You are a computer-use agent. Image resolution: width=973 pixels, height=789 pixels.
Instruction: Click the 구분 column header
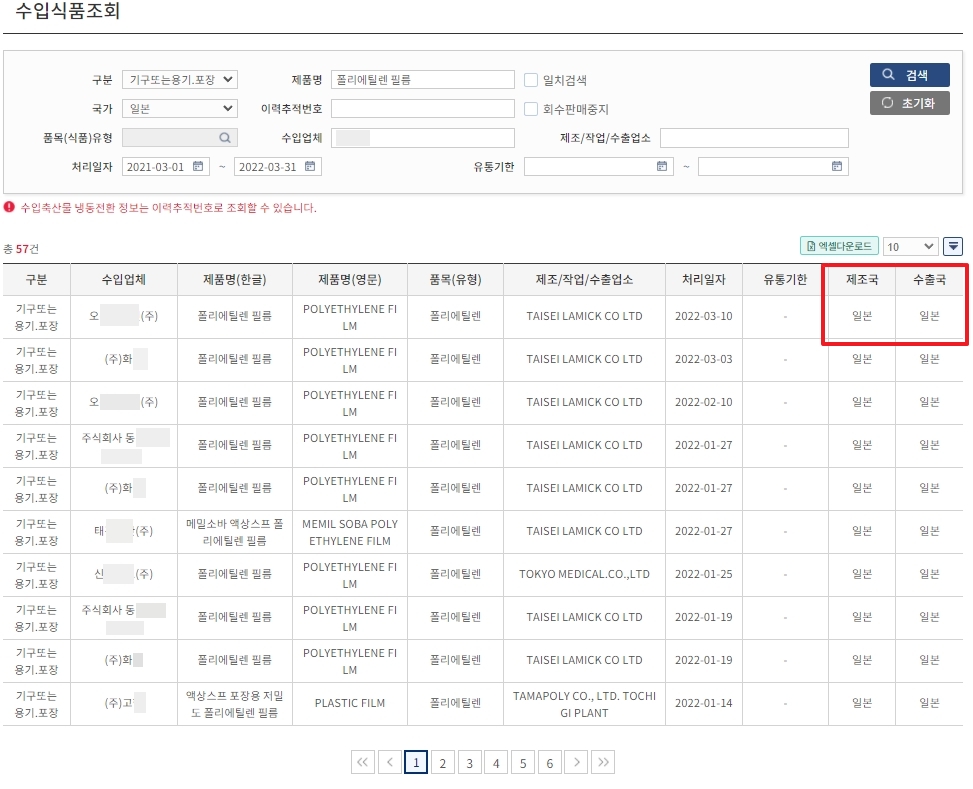[37, 279]
